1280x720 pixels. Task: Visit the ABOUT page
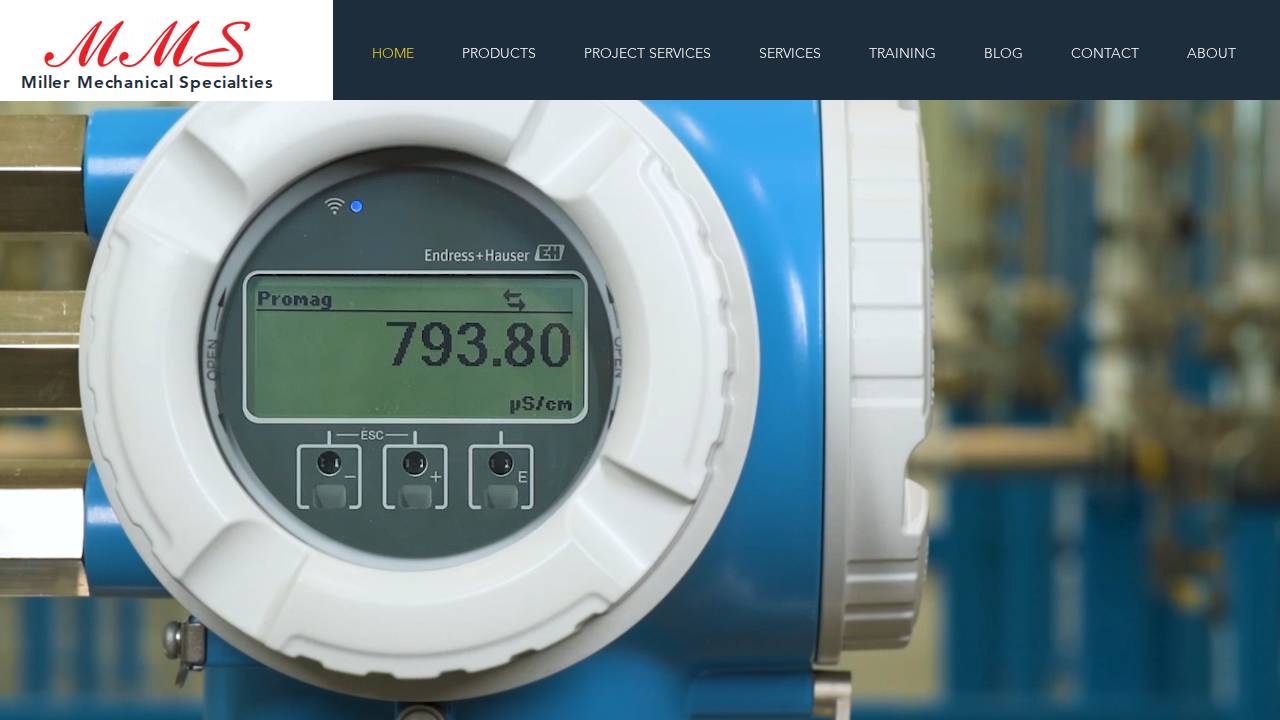tap(1211, 53)
